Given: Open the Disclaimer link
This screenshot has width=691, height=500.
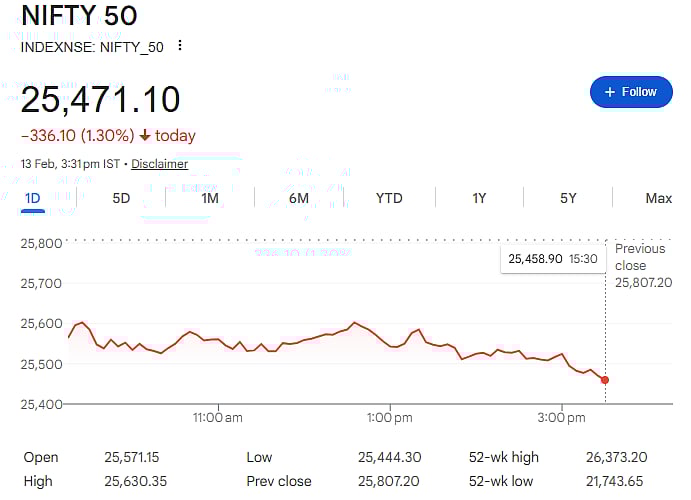Looking at the screenshot, I should coord(159,164).
